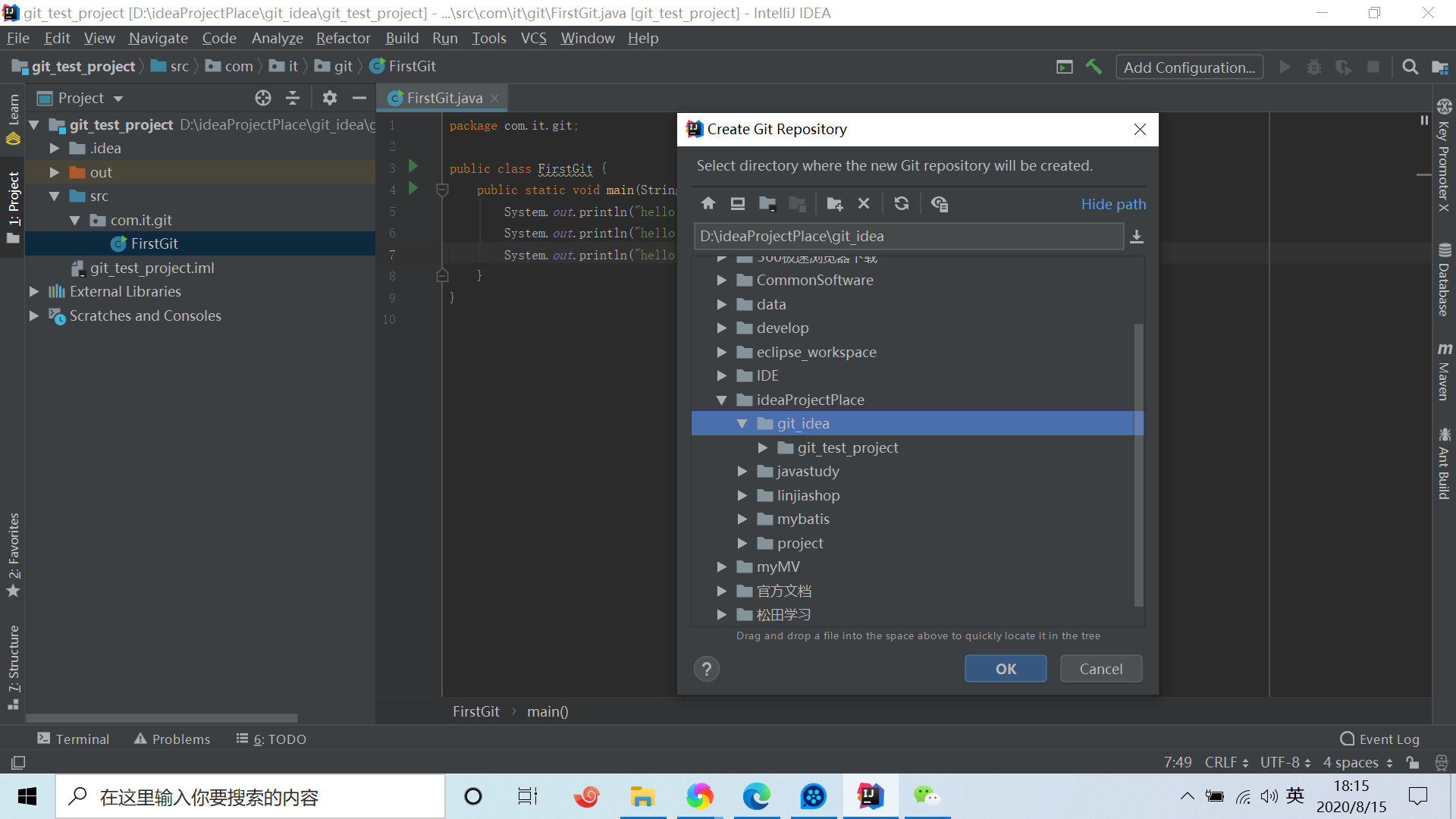
Task: Open Microsoft Edge from taskbar
Action: click(756, 796)
